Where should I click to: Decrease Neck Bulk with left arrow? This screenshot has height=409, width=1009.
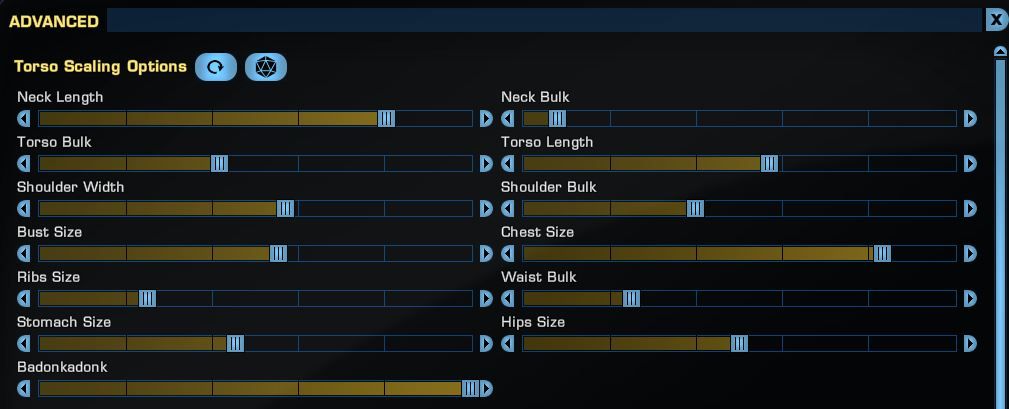click(x=508, y=118)
